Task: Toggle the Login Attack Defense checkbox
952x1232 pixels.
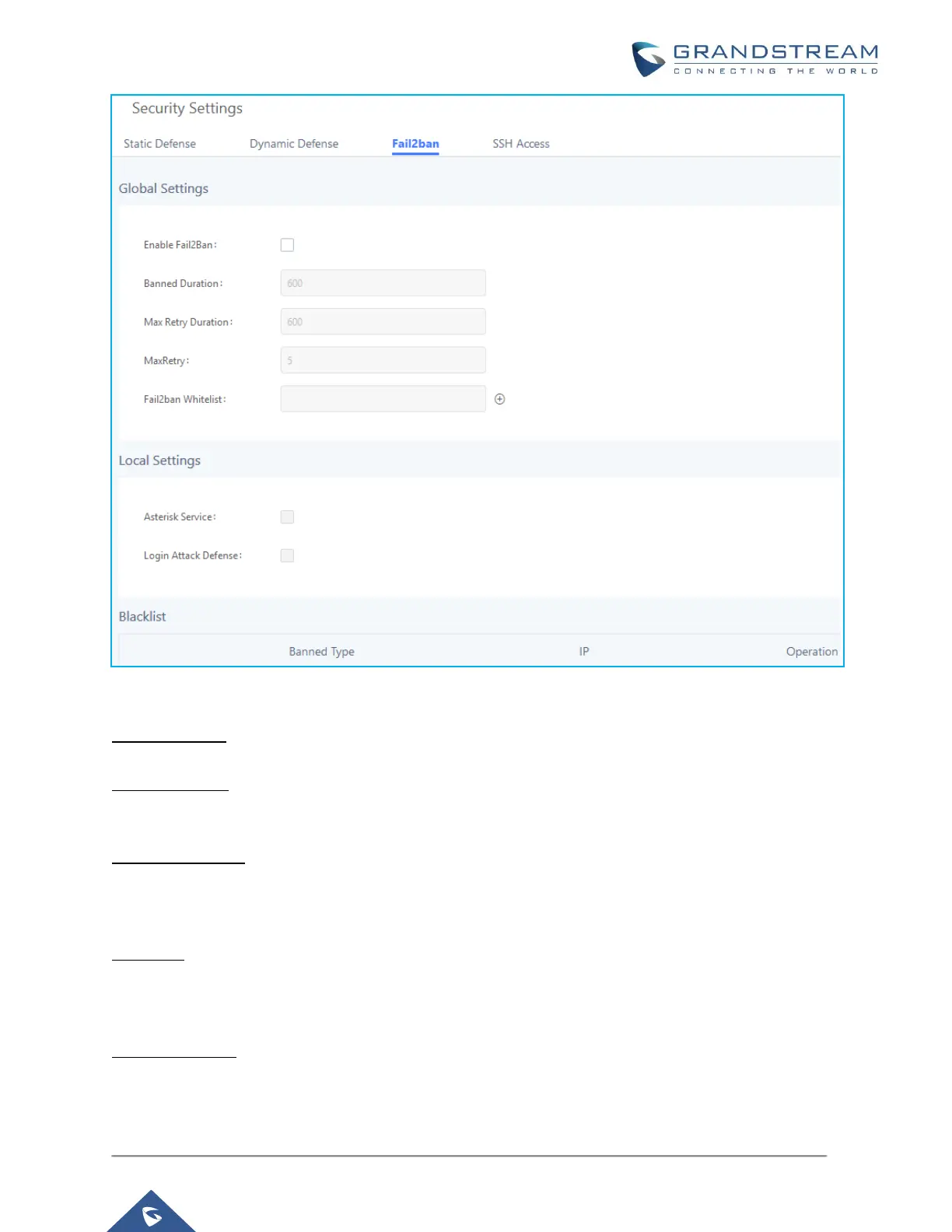Action: [287, 555]
